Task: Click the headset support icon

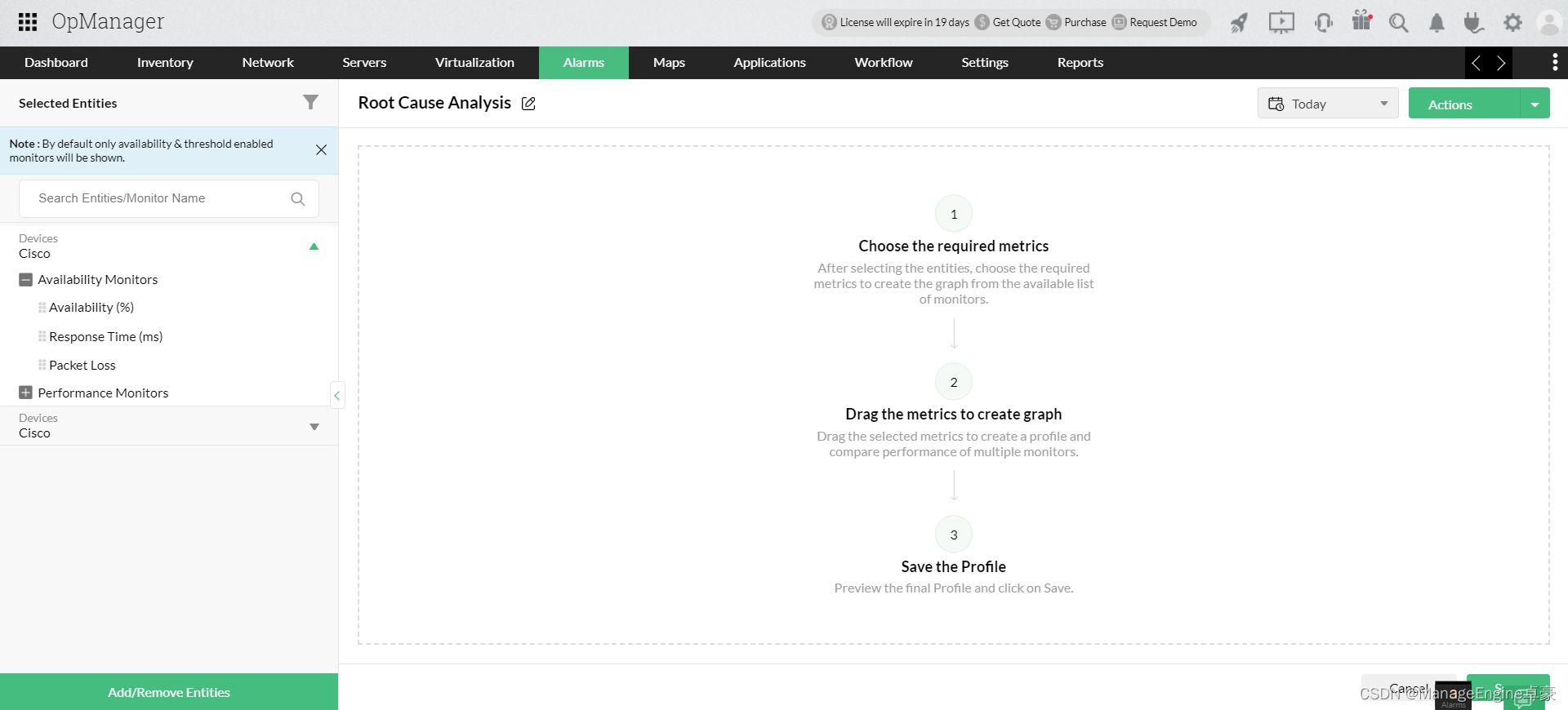Action: [x=1324, y=23]
